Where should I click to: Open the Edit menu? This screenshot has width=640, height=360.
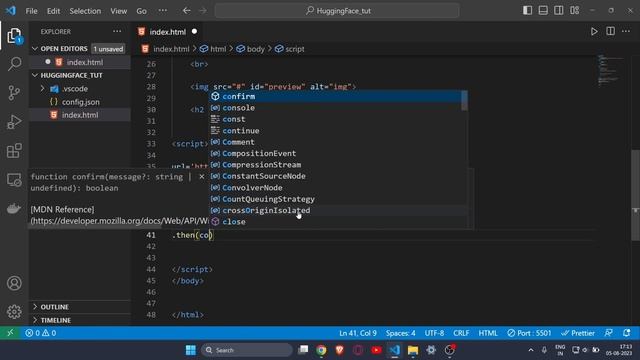click(53, 11)
